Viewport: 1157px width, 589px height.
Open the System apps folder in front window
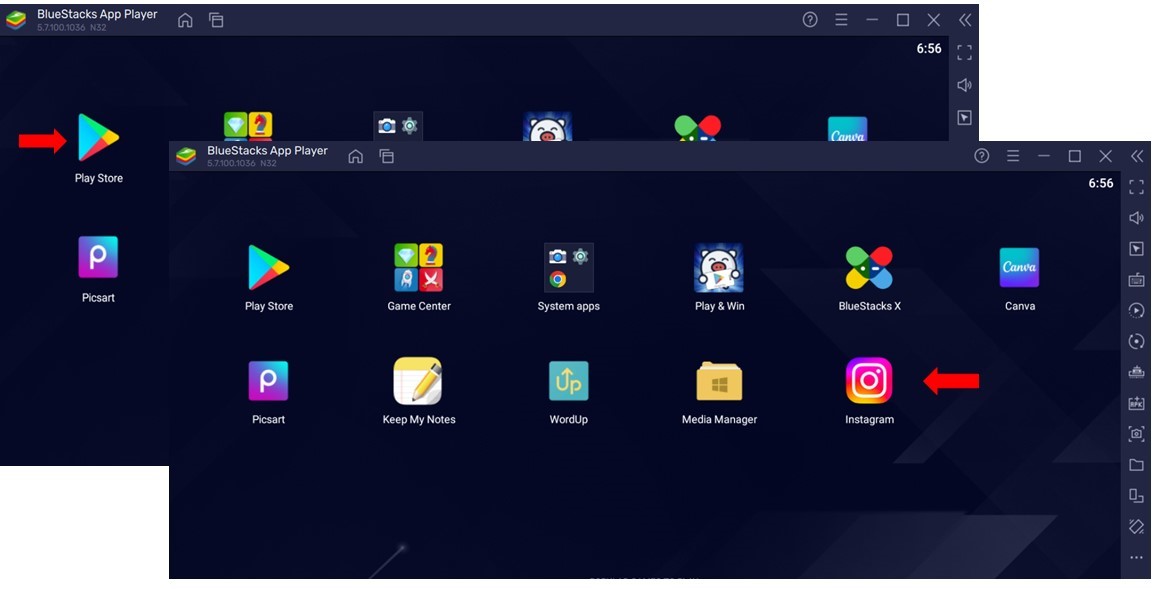click(x=568, y=267)
